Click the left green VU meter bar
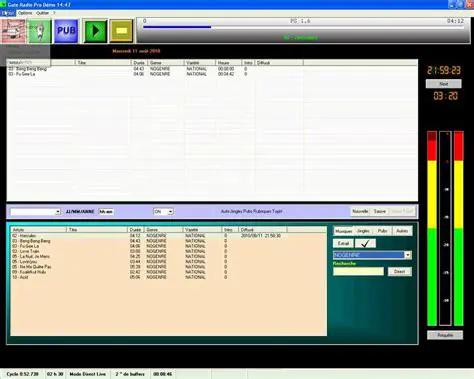The height and width of the screenshot is (379, 474). pyautogui.click(x=432, y=228)
